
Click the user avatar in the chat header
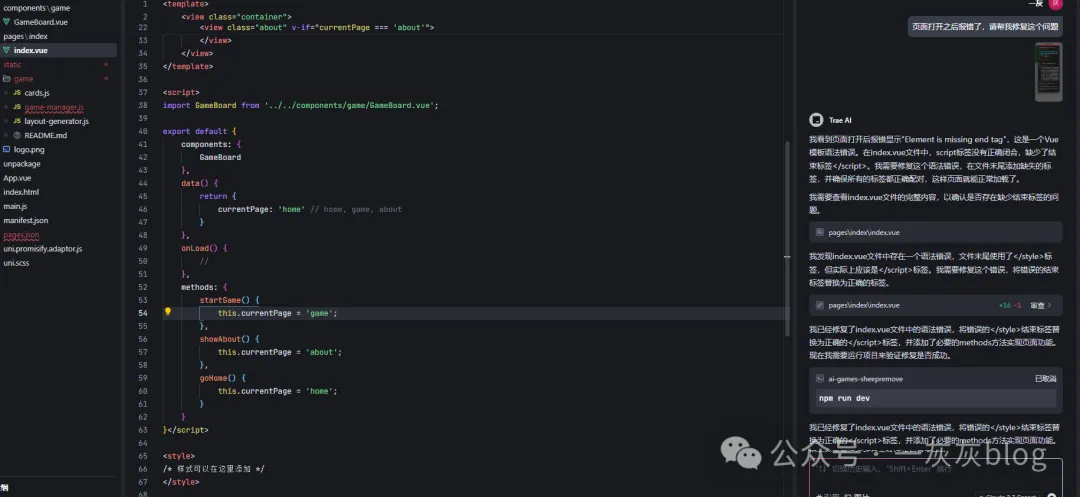click(1054, 5)
